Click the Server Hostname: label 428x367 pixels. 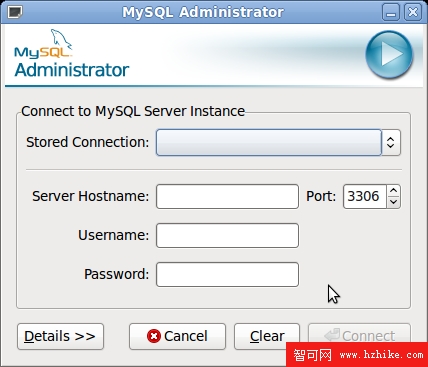(x=90, y=196)
